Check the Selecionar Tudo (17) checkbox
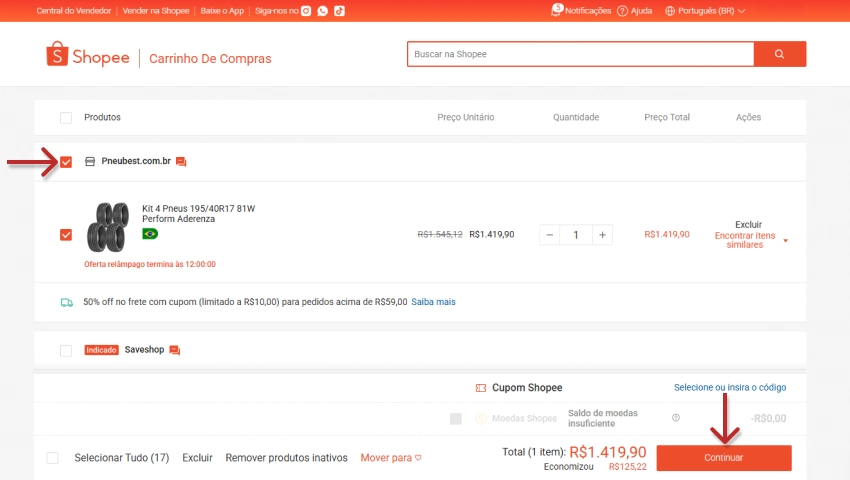The image size is (850, 480). pos(53,458)
